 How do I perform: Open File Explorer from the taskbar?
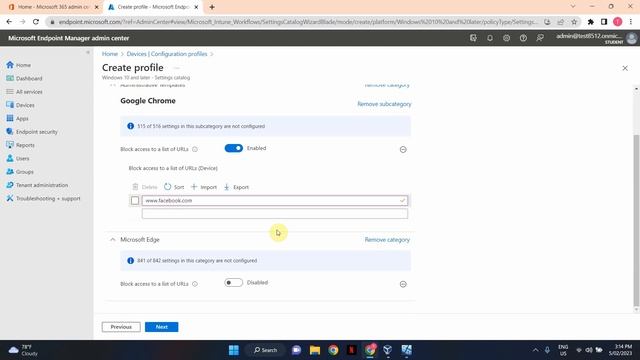pyautogui.click(x=315, y=350)
